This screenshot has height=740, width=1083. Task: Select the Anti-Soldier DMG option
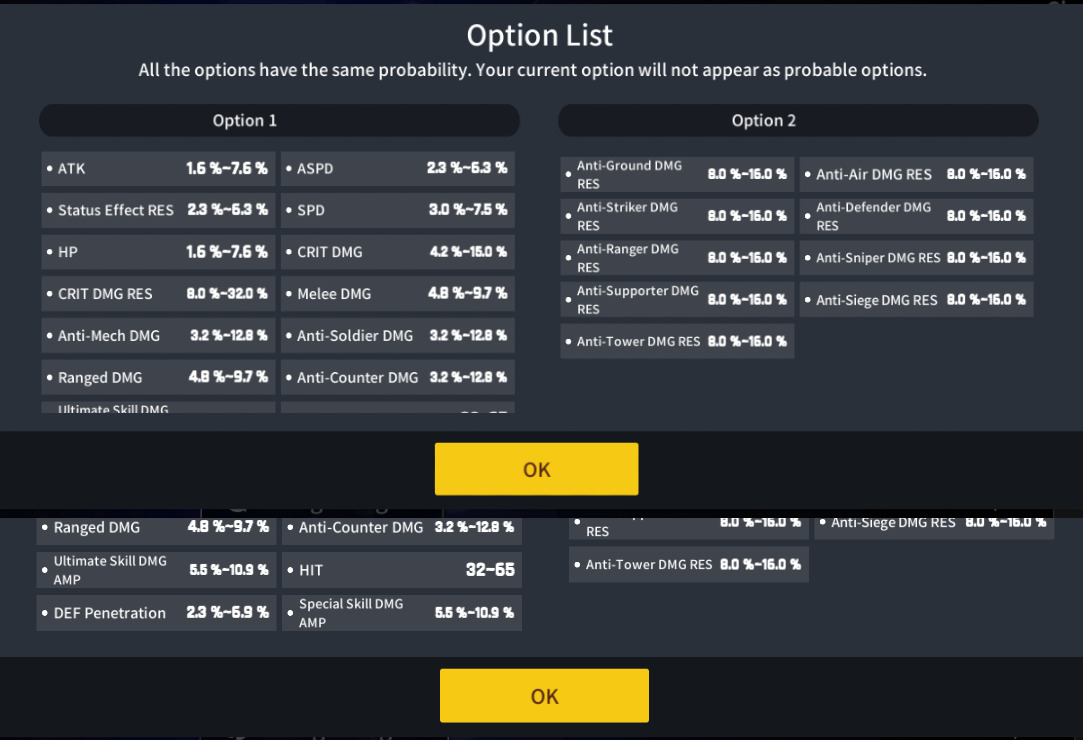point(397,336)
